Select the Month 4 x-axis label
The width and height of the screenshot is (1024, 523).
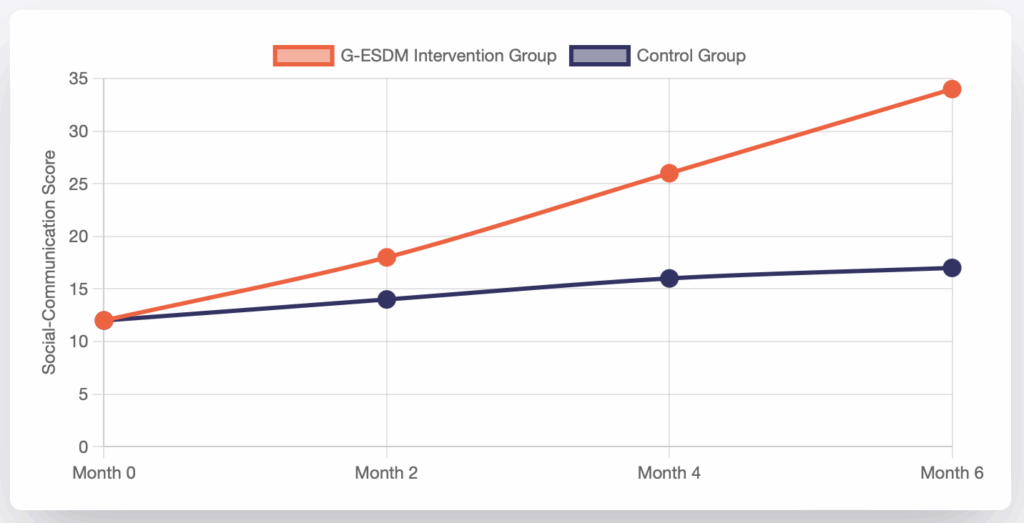tap(669, 473)
